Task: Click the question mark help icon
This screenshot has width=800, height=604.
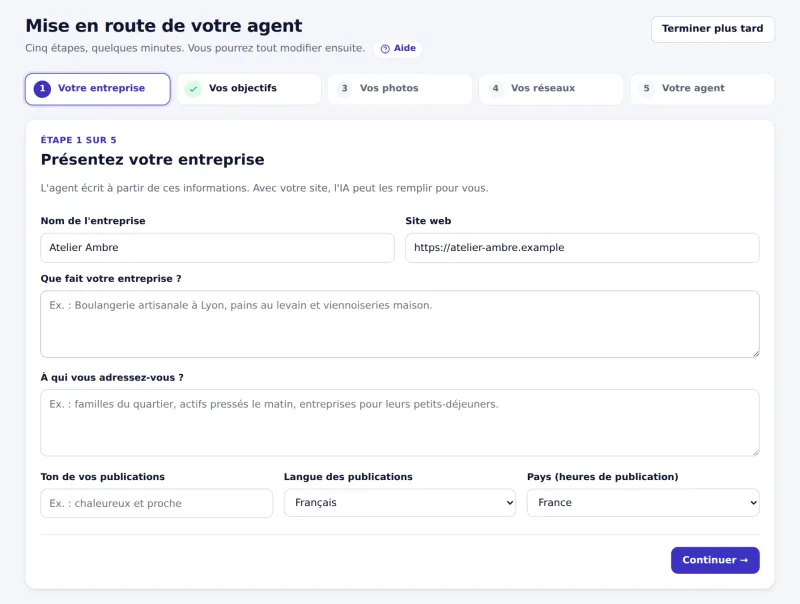Action: click(x=385, y=49)
